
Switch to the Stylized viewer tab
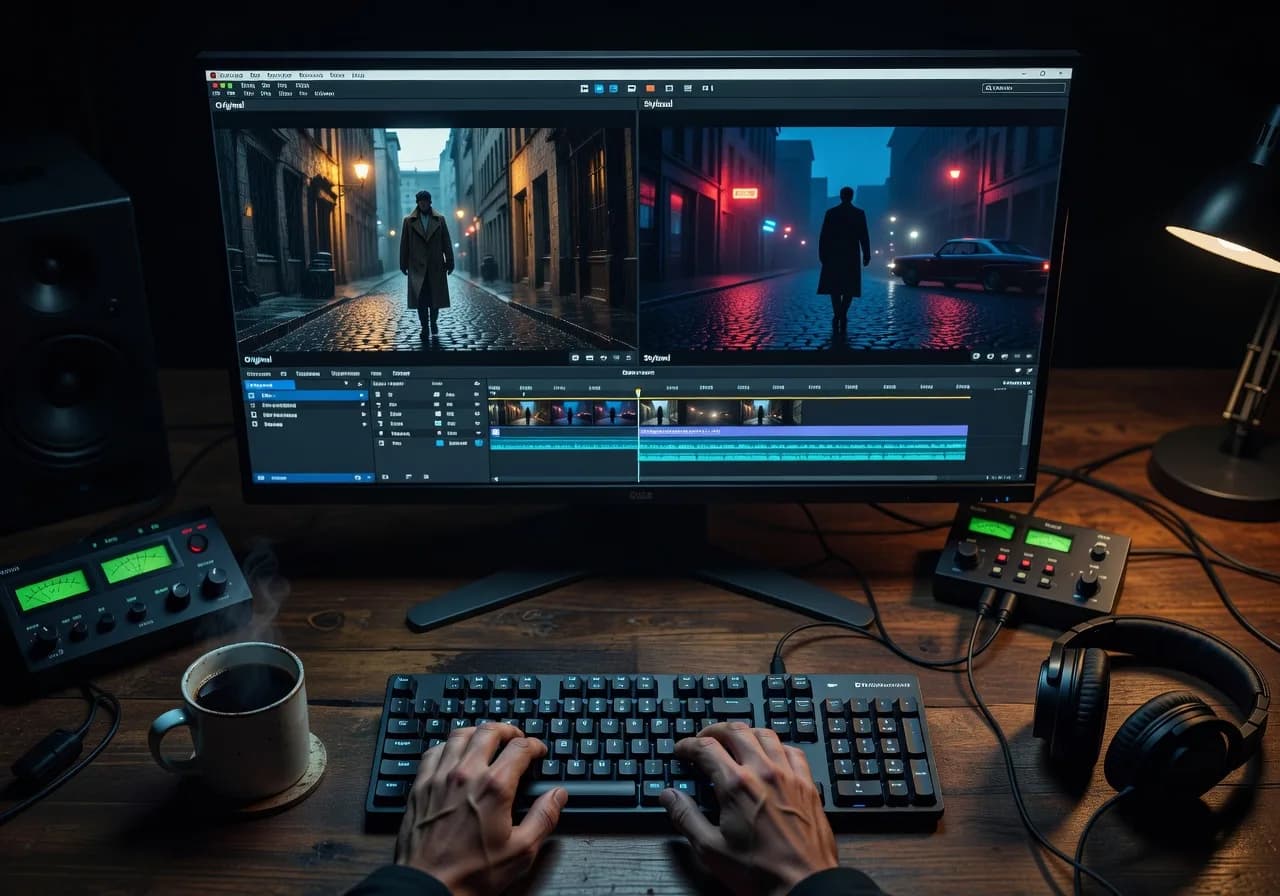657,104
